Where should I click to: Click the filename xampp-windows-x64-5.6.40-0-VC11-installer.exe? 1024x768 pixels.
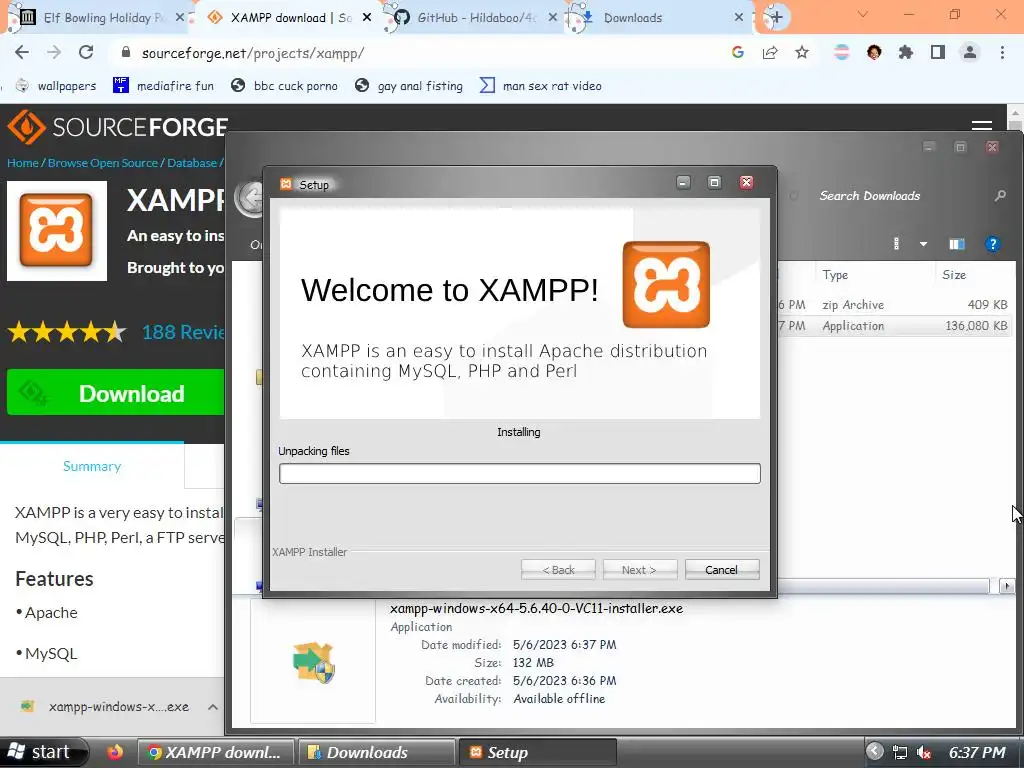tap(536, 608)
